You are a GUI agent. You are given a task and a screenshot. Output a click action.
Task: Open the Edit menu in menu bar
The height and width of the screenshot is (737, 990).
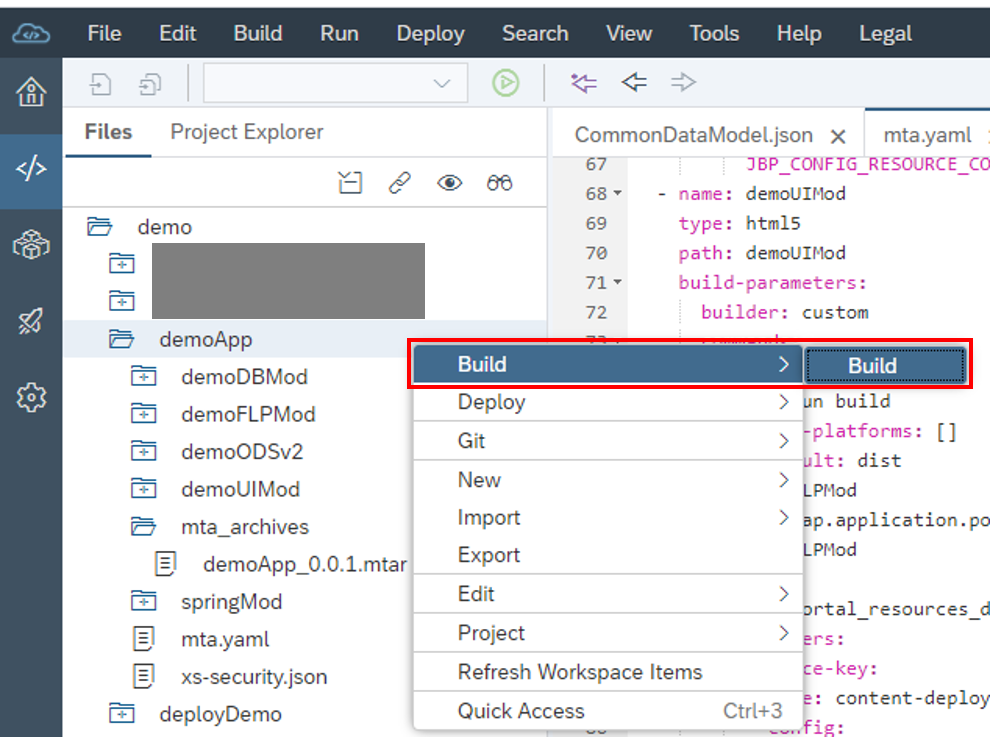coord(177,33)
